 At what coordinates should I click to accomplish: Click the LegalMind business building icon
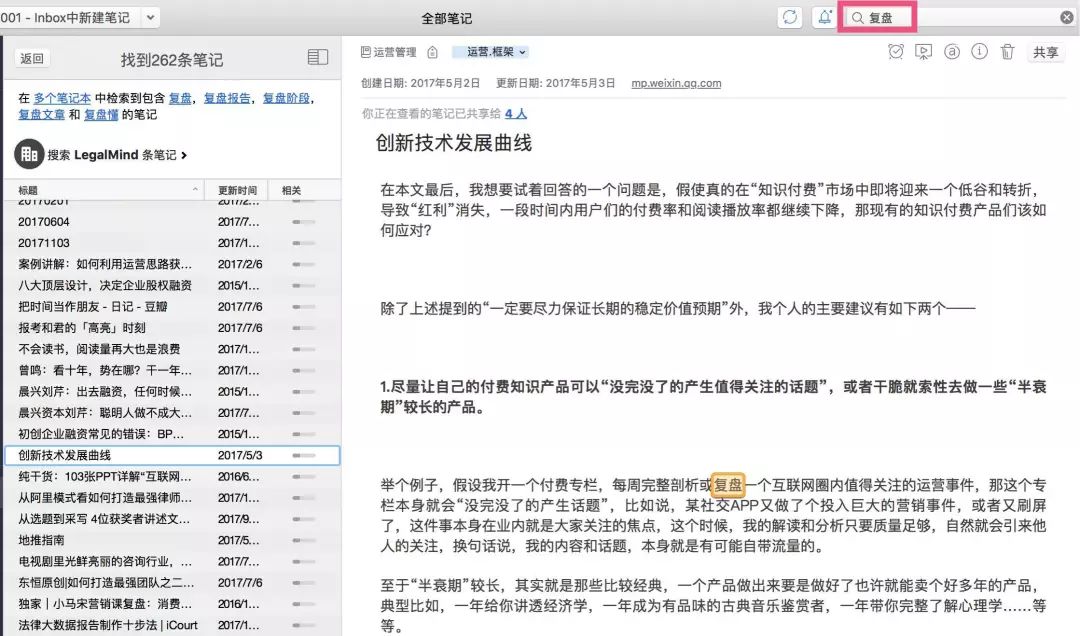29,154
